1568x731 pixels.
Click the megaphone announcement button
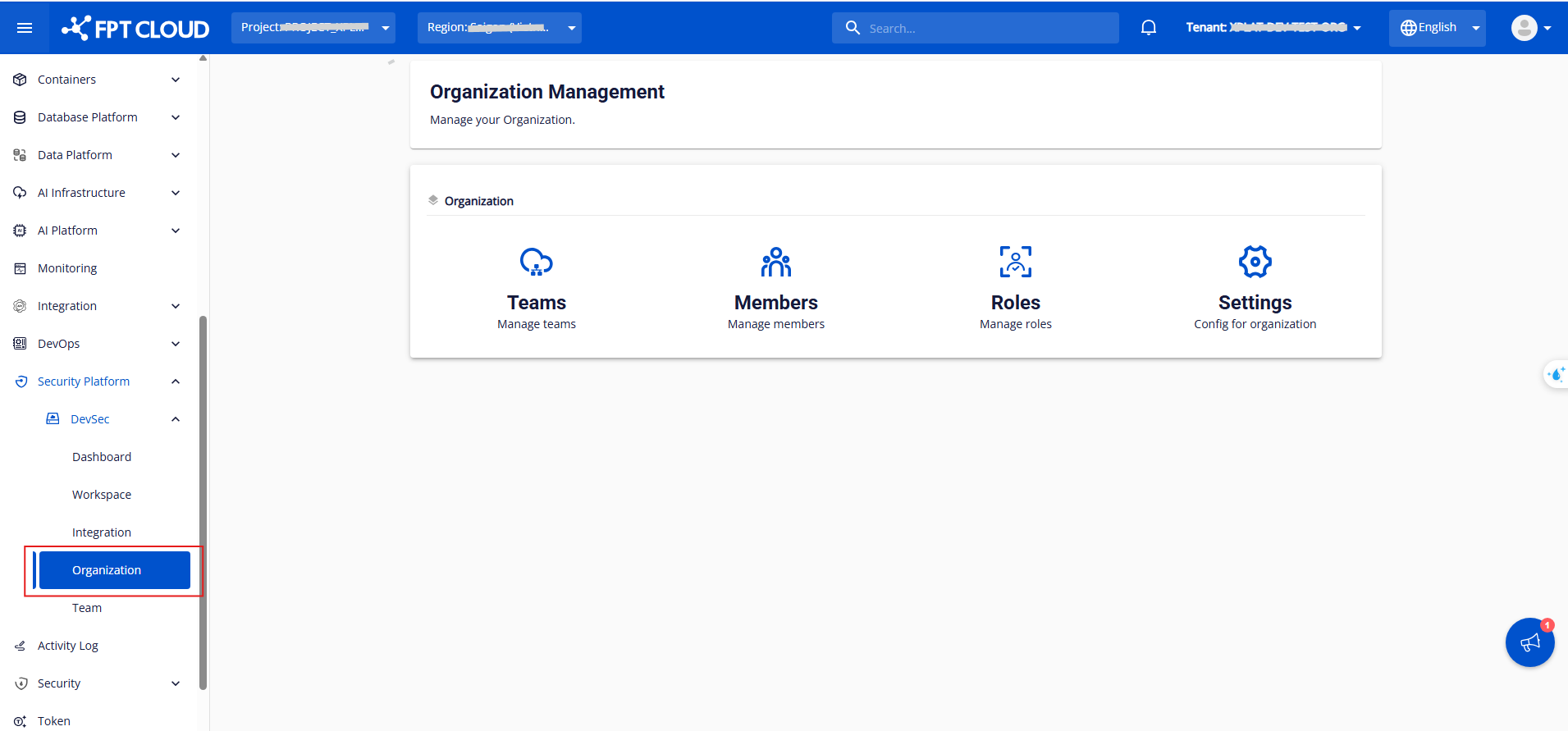pos(1529,642)
